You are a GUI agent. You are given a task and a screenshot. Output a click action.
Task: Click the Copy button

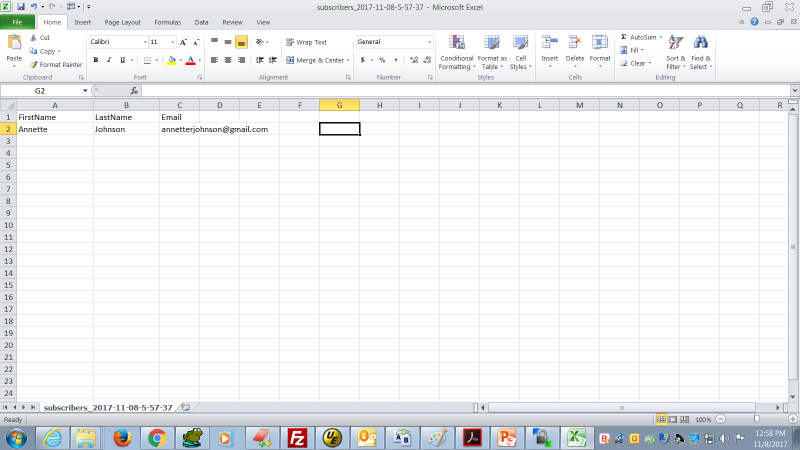click(x=42, y=51)
